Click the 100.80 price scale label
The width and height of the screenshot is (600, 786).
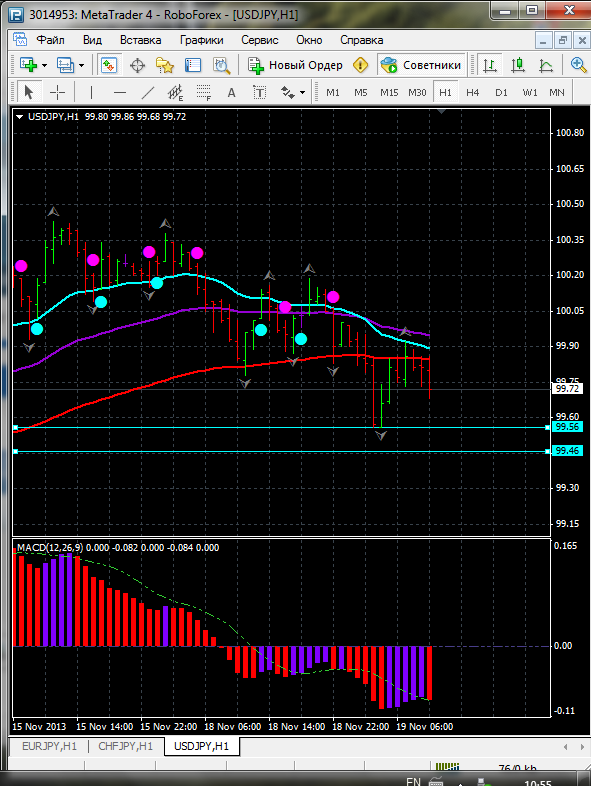tap(570, 133)
